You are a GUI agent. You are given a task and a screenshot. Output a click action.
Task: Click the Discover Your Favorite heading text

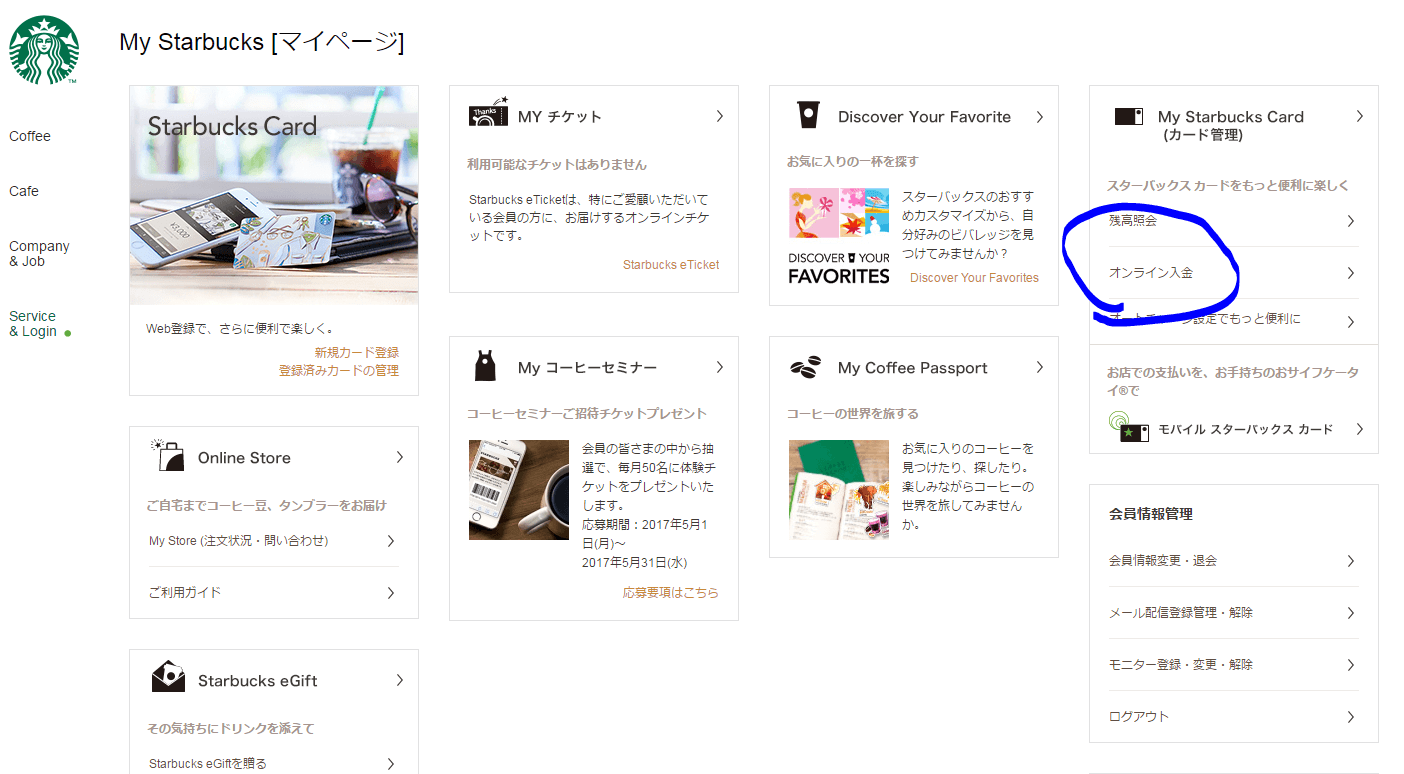point(924,117)
